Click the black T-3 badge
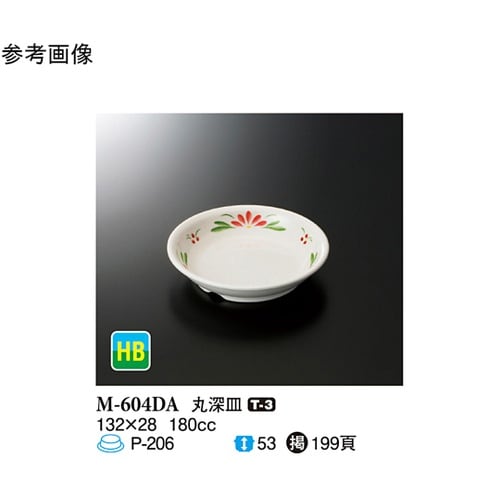The width and height of the screenshot is (500, 500). (261, 405)
